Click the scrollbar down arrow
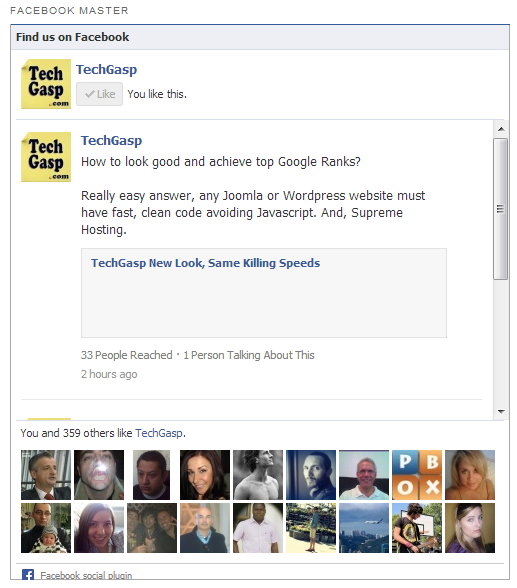 (501, 411)
